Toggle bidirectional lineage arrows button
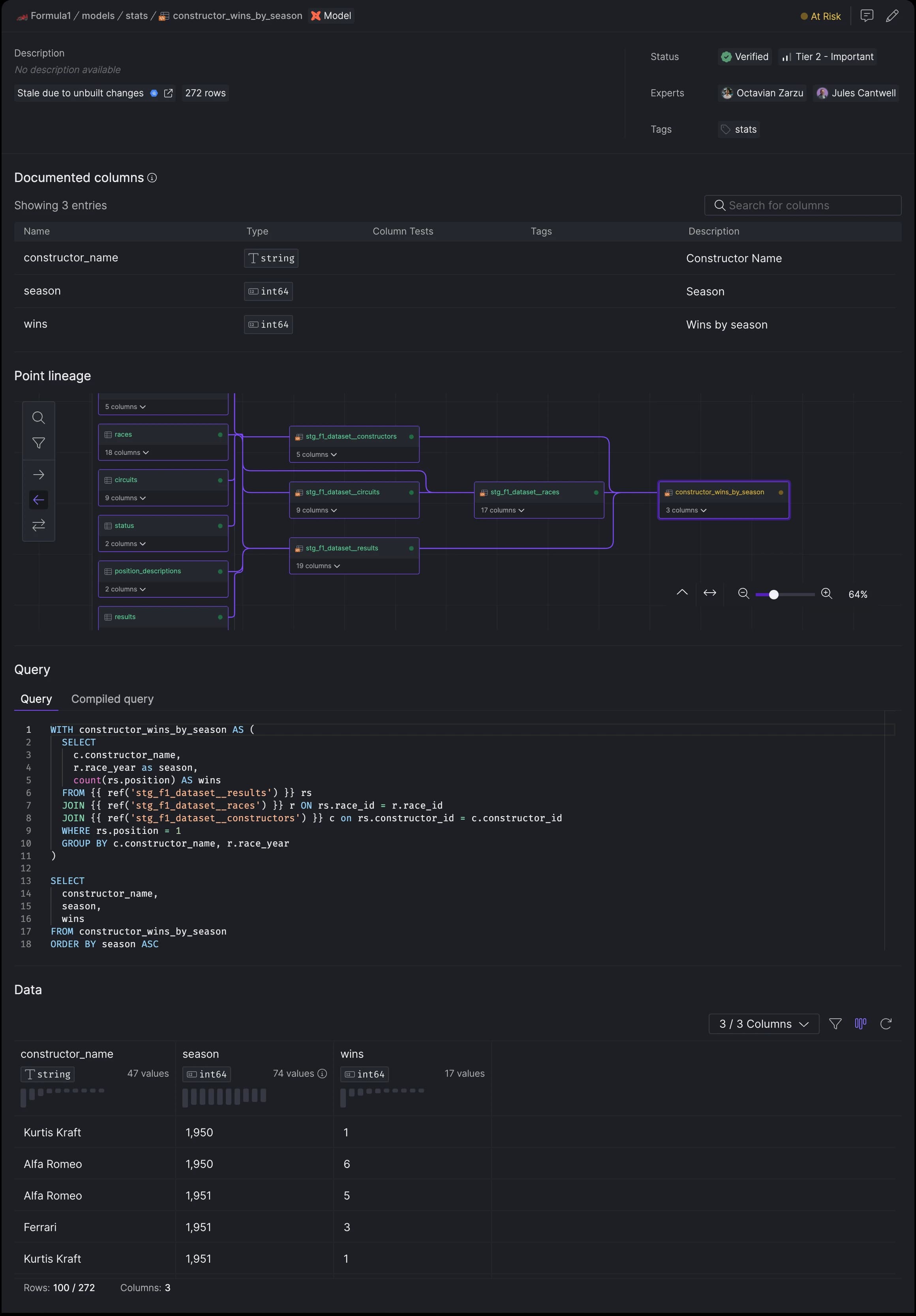The image size is (916, 1316). [x=38, y=525]
